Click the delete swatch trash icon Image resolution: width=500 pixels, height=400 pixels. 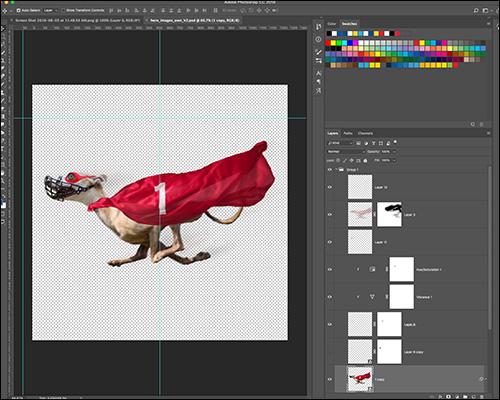pyautogui.click(x=481, y=124)
